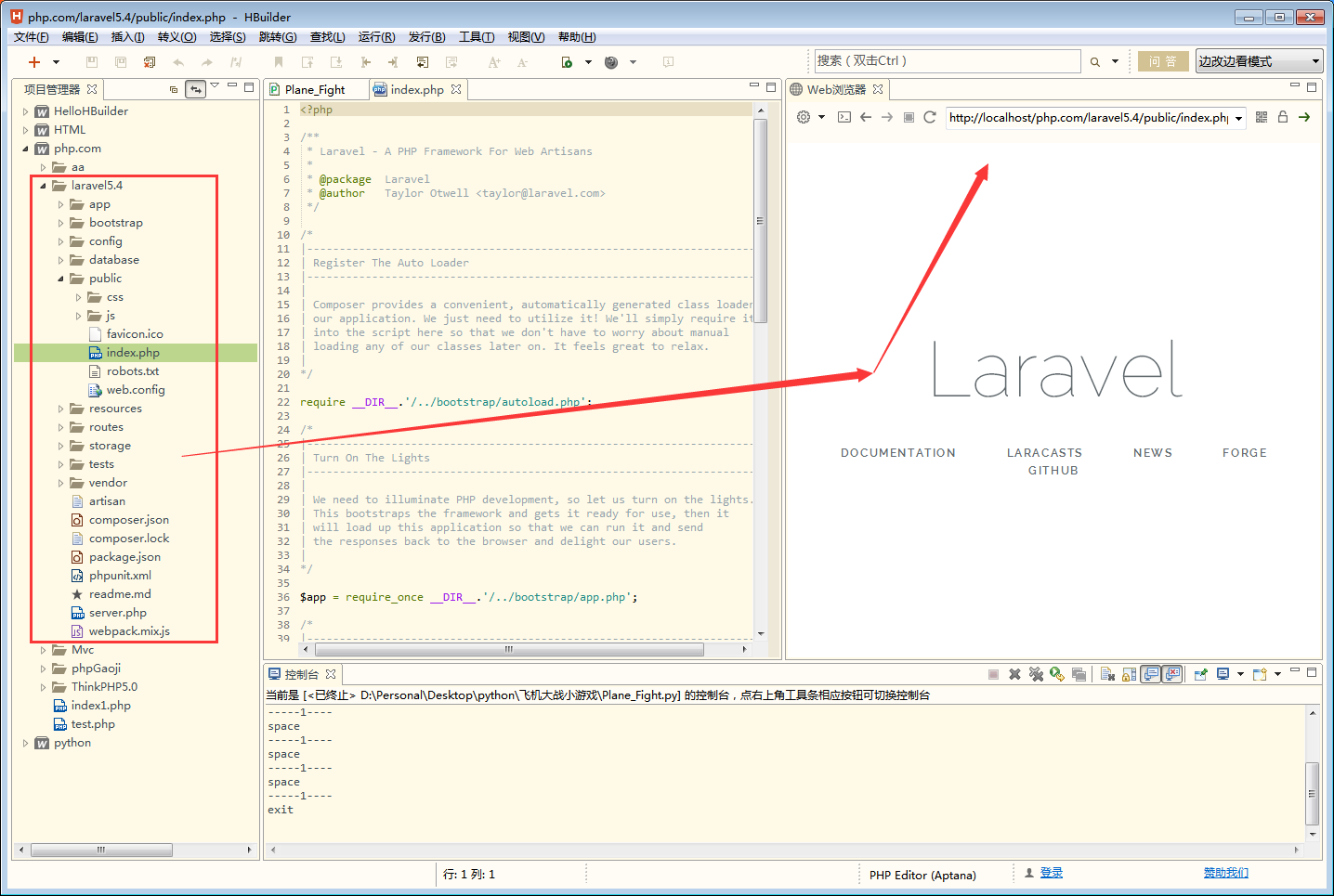The height and width of the screenshot is (896, 1334).
Task: Open the run in browser dropdown arrow
Action: tap(588, 62)
